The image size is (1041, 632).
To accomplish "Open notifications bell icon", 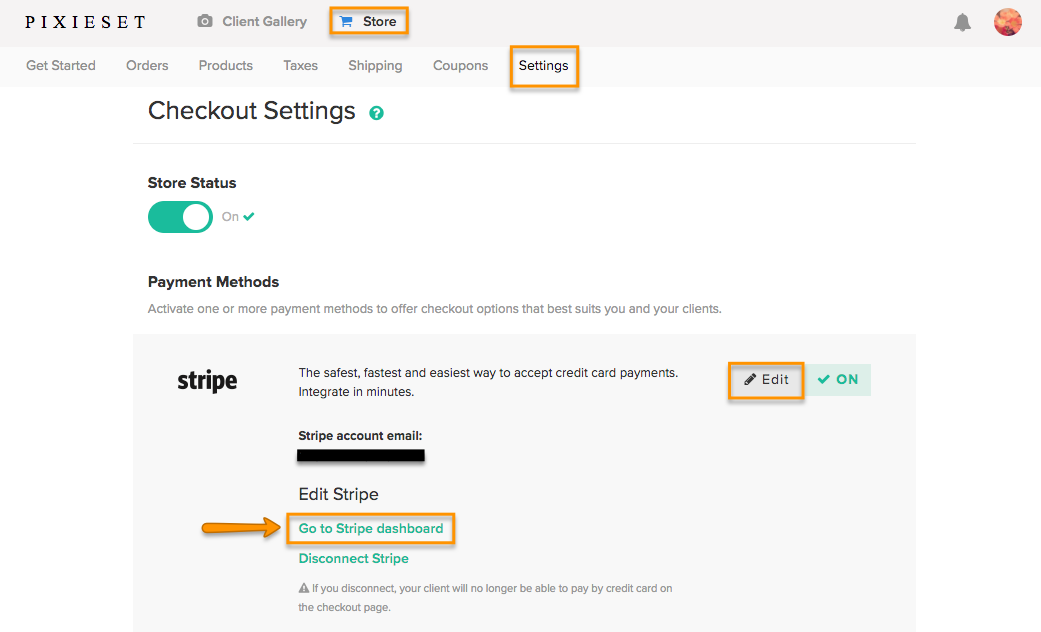I will pos(962,22).
